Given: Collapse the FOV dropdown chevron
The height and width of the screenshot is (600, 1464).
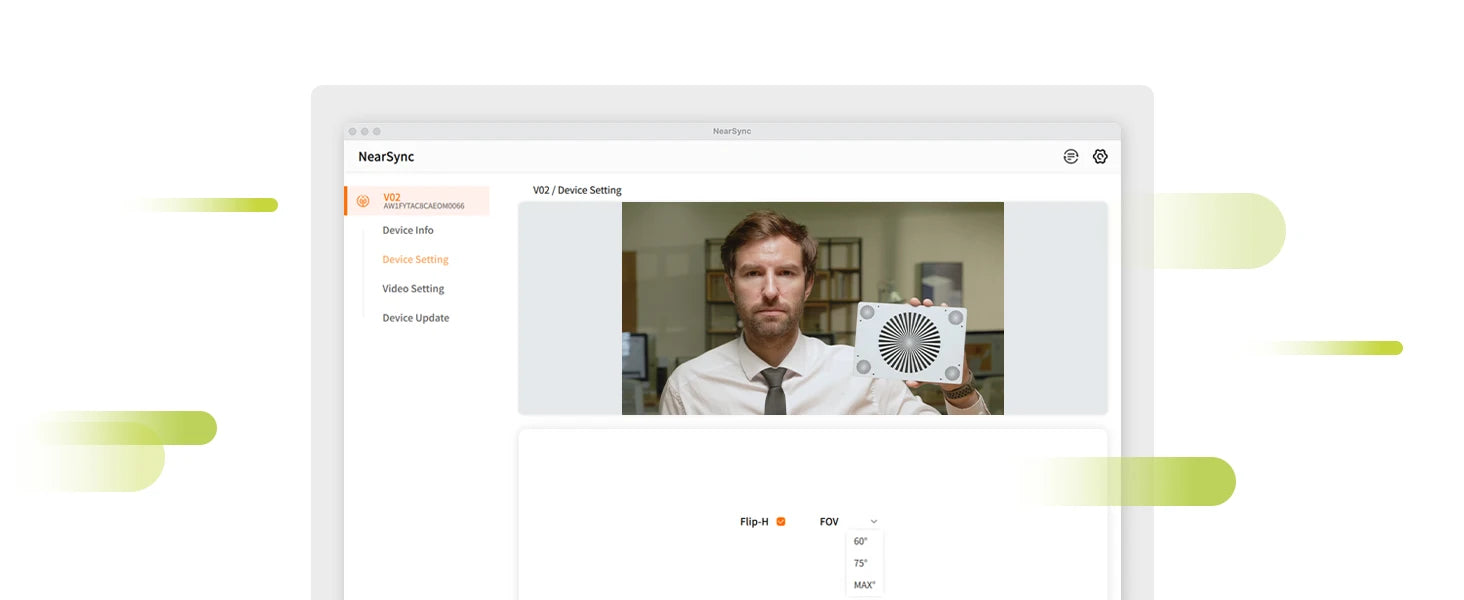Looking at the screenshot, I should point(873,521).
